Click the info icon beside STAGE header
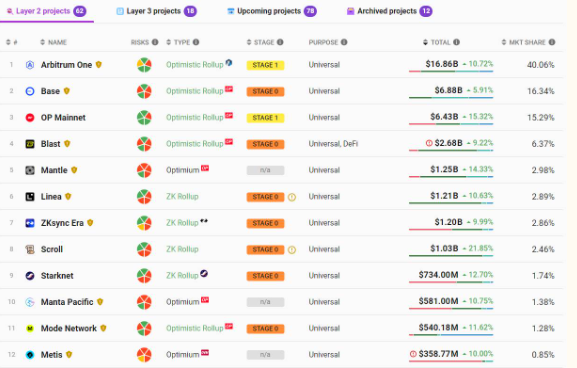Image resolution: width=577 pixels, height=368 pixels. pos(280,42)
